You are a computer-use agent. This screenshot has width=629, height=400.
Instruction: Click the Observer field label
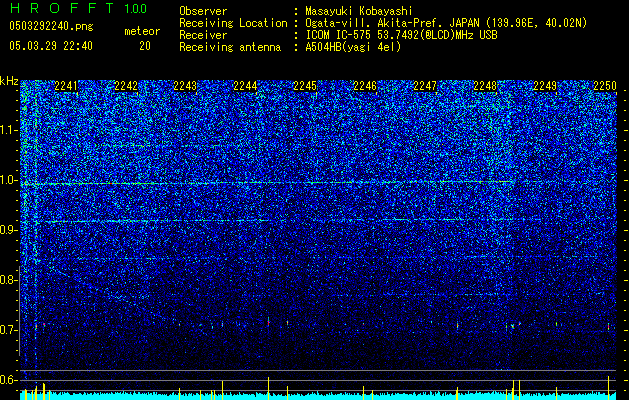pyautogui.click(x=203, y=11)
